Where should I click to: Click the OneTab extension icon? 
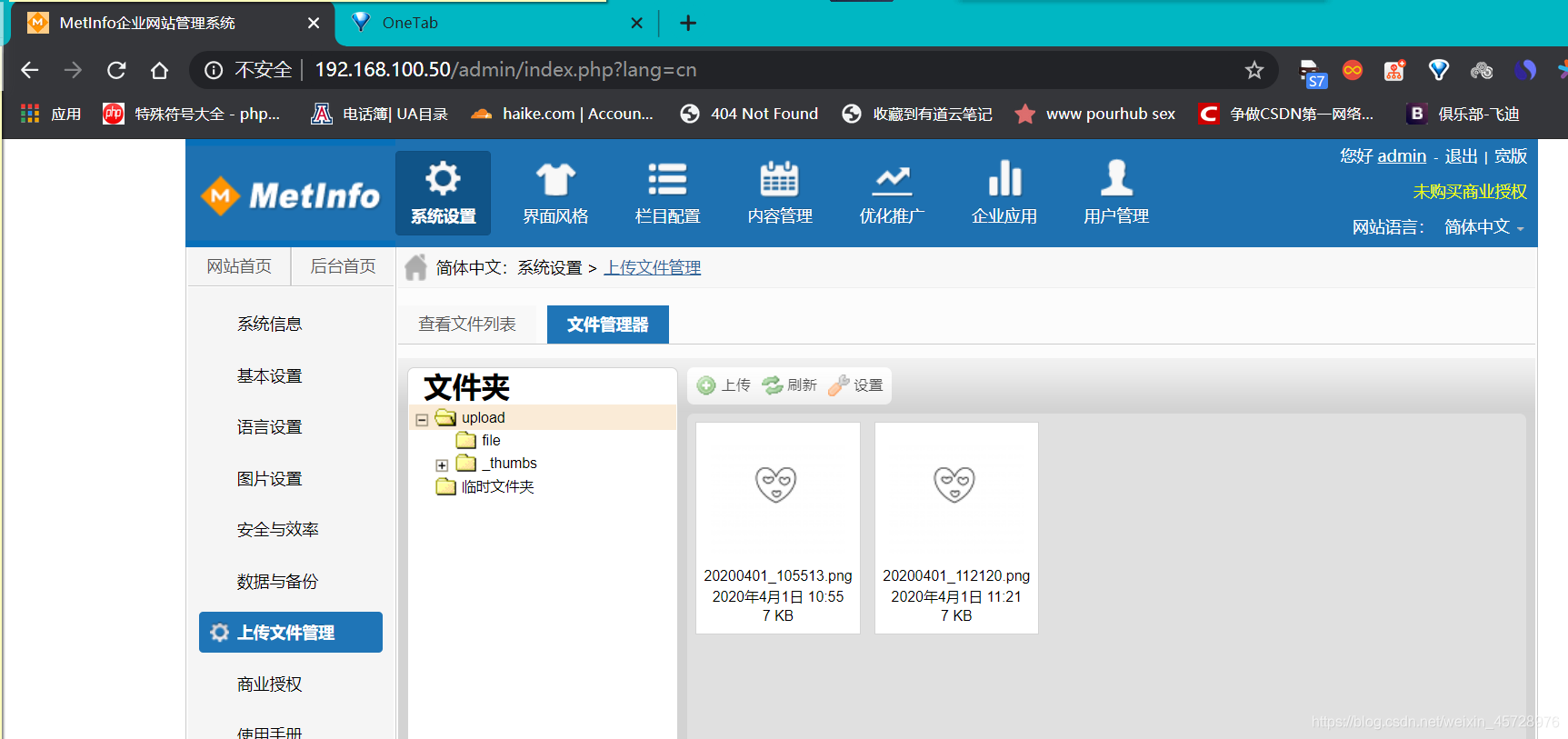coord(1438,70)
